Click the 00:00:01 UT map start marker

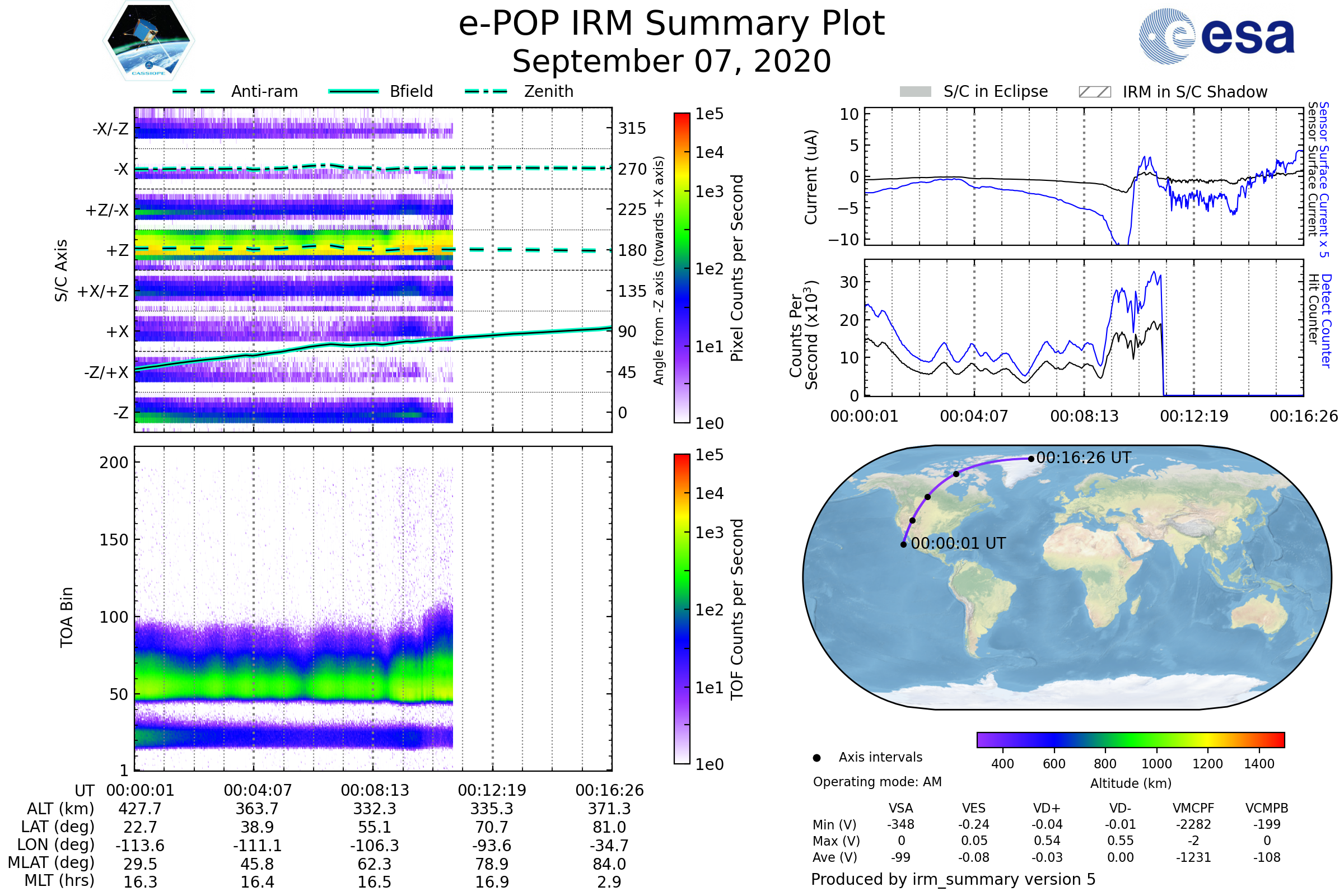point(903,544)
